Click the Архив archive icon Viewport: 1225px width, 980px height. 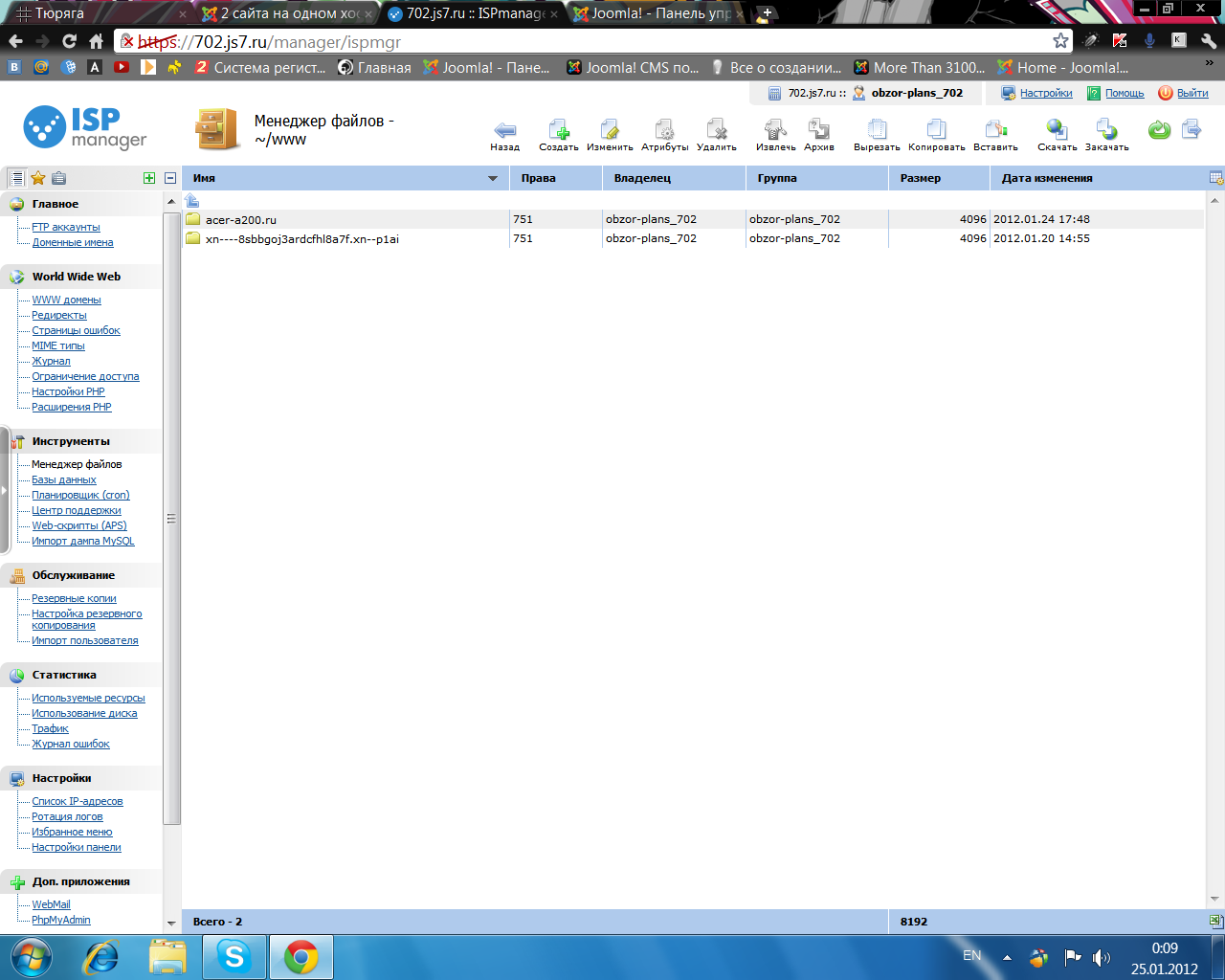pyautogui.click(x=819, y=130)
